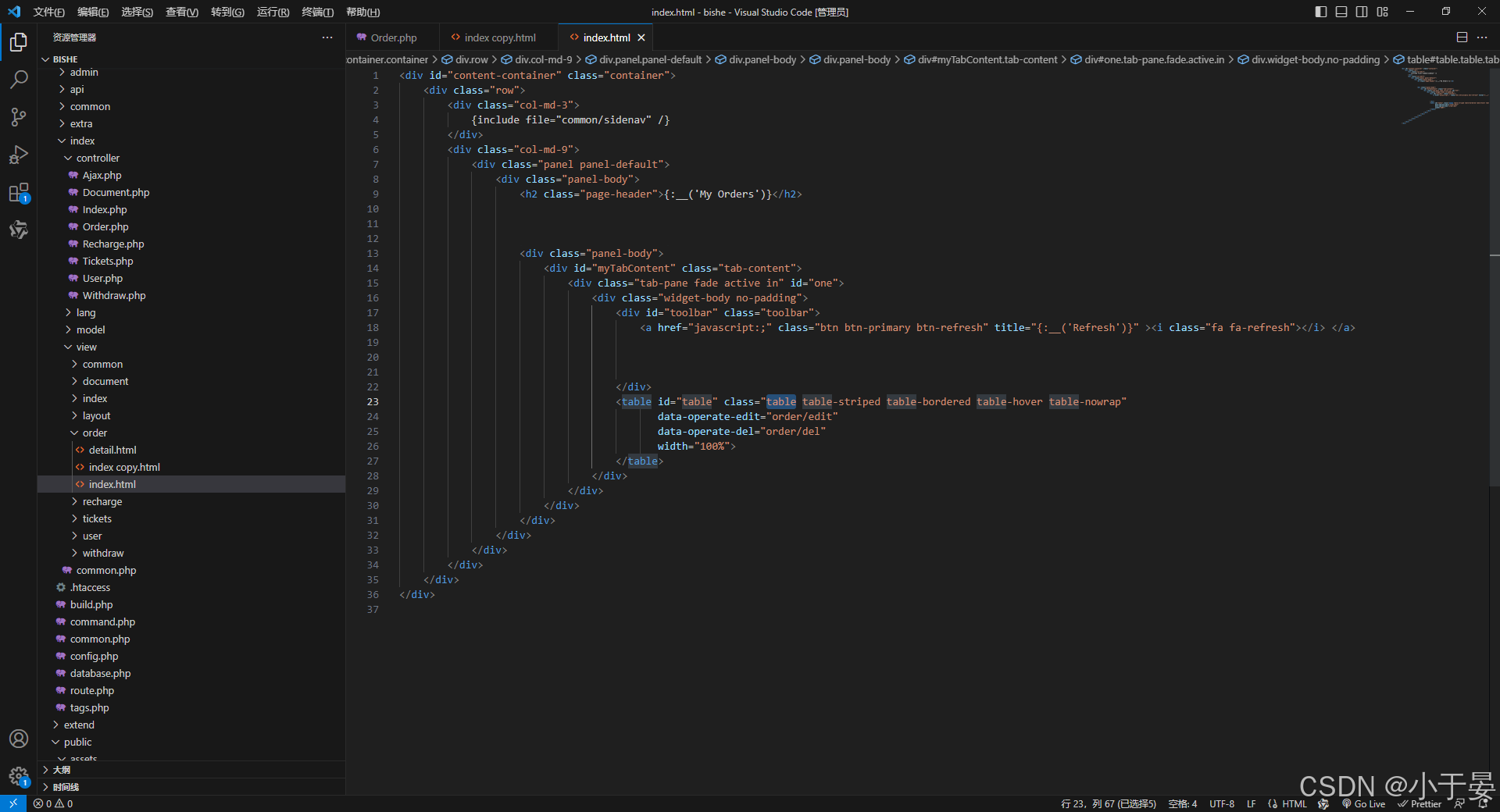Open the Search view in activity bar
Screen dimensions: 1500x812
[19, 80]
